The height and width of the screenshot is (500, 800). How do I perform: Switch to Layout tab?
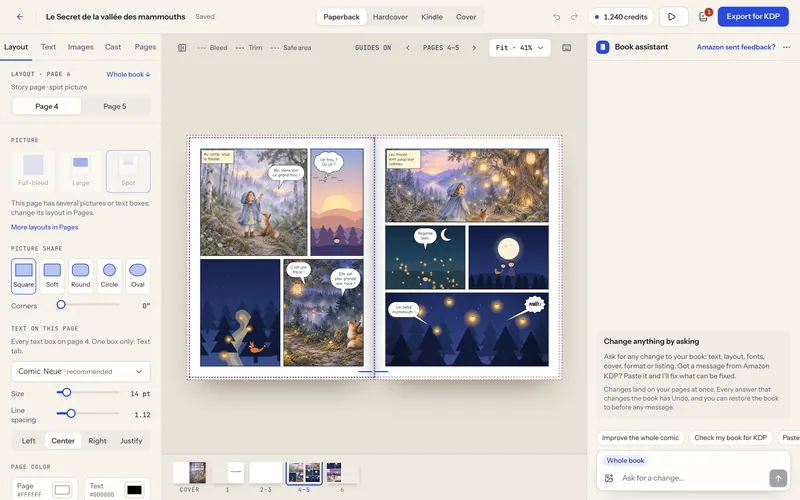[x=16, y=47]
